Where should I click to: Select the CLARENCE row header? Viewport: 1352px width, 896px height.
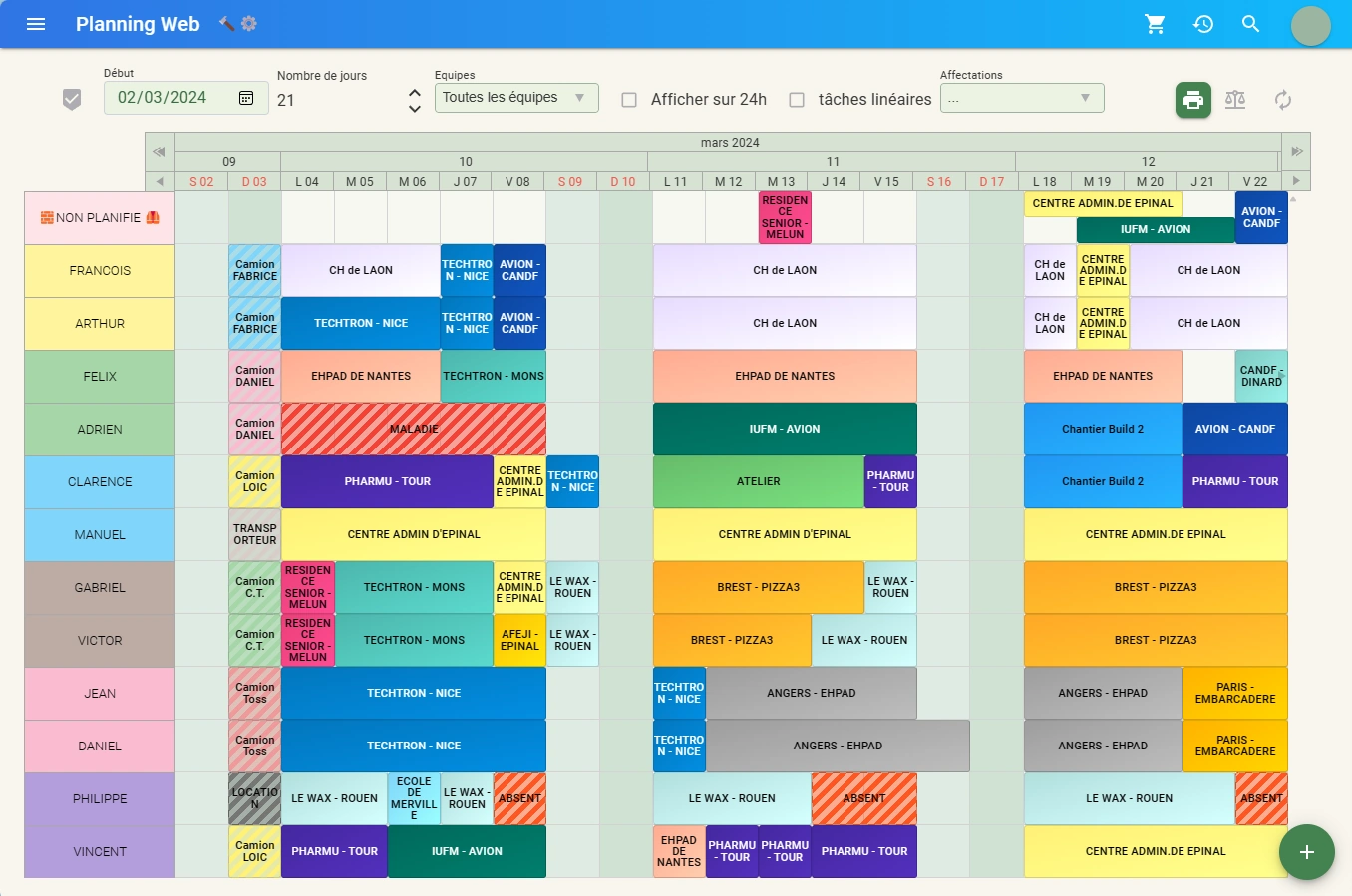point(100,482)
